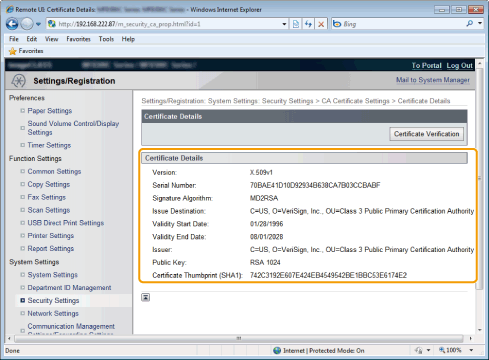Open the Tools menu
The width and height of the screenshot is (489, 360).
tap(106, 39)
